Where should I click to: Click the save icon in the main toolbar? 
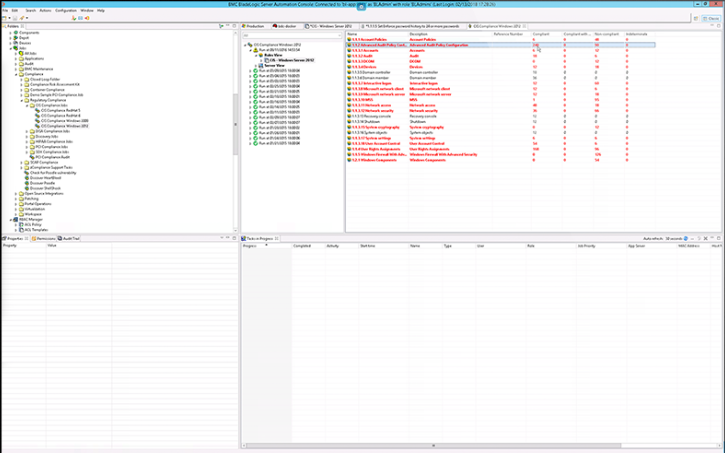click(x=15, y=18)
